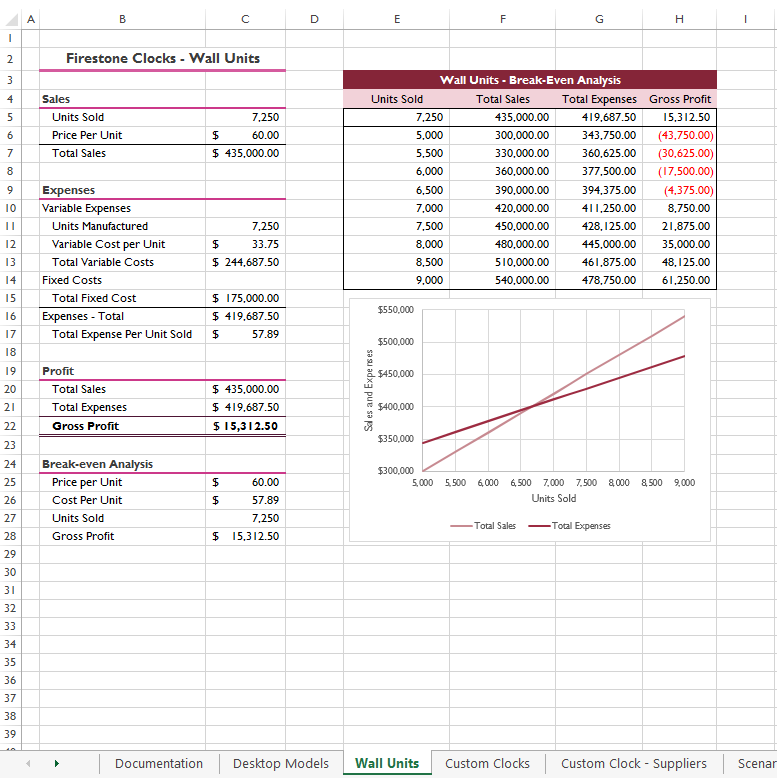The width and height of the screenshot is (777, 778).
Task: Open the Desktop Models sheet tab
Action: point(281,763)
